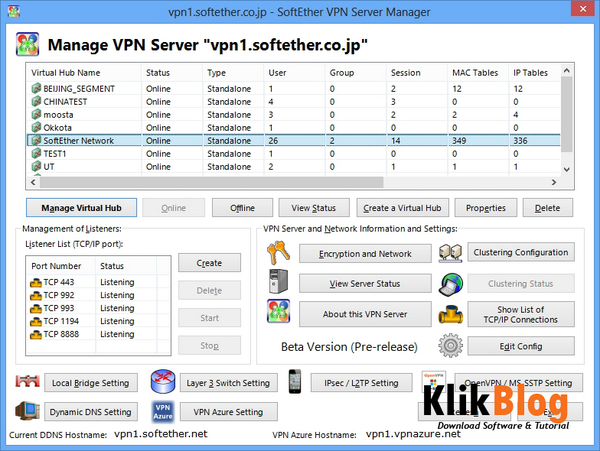Click the View Status button

[x=314, y=208]
